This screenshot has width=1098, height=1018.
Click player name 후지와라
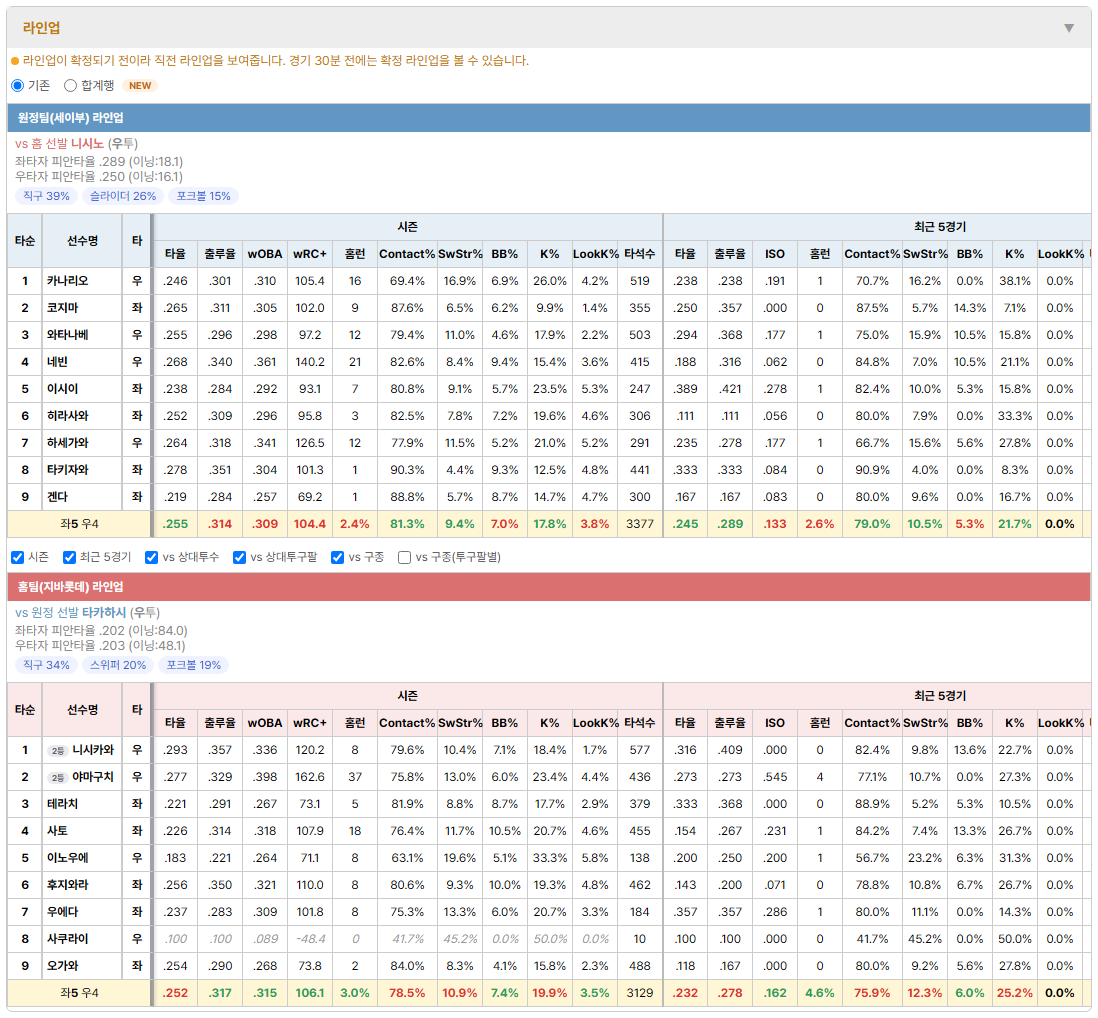(x=68, y=885)
